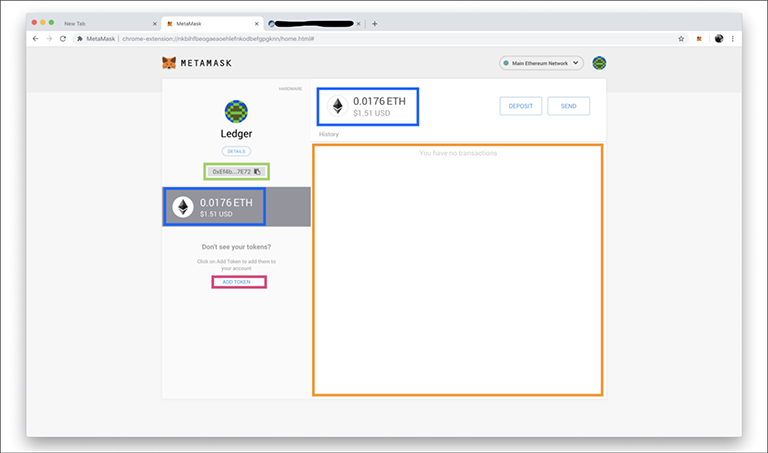
Task: Switch to the redacted third browser tab
Action: tap(314, 24)
